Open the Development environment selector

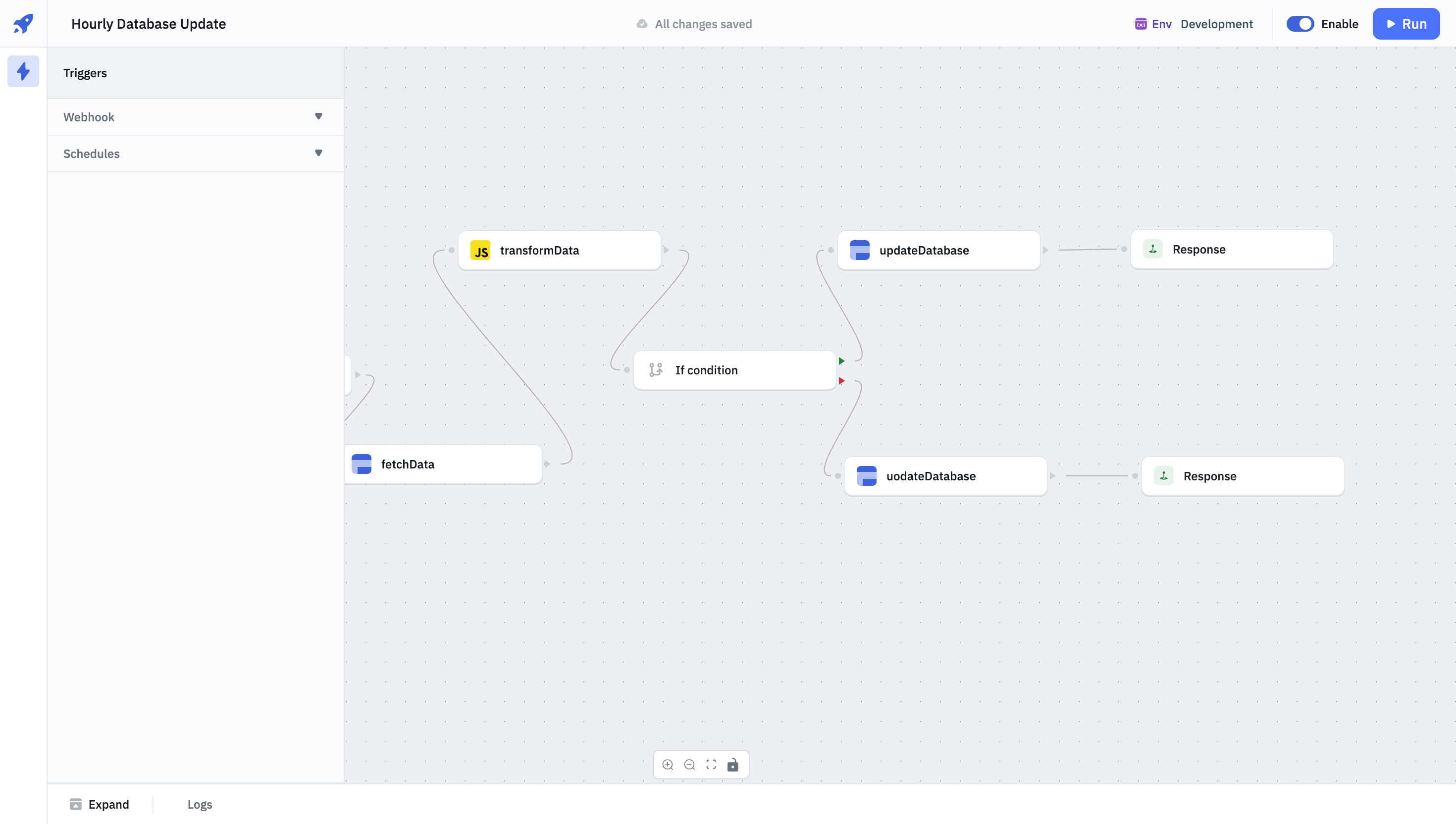(1217, 24)
